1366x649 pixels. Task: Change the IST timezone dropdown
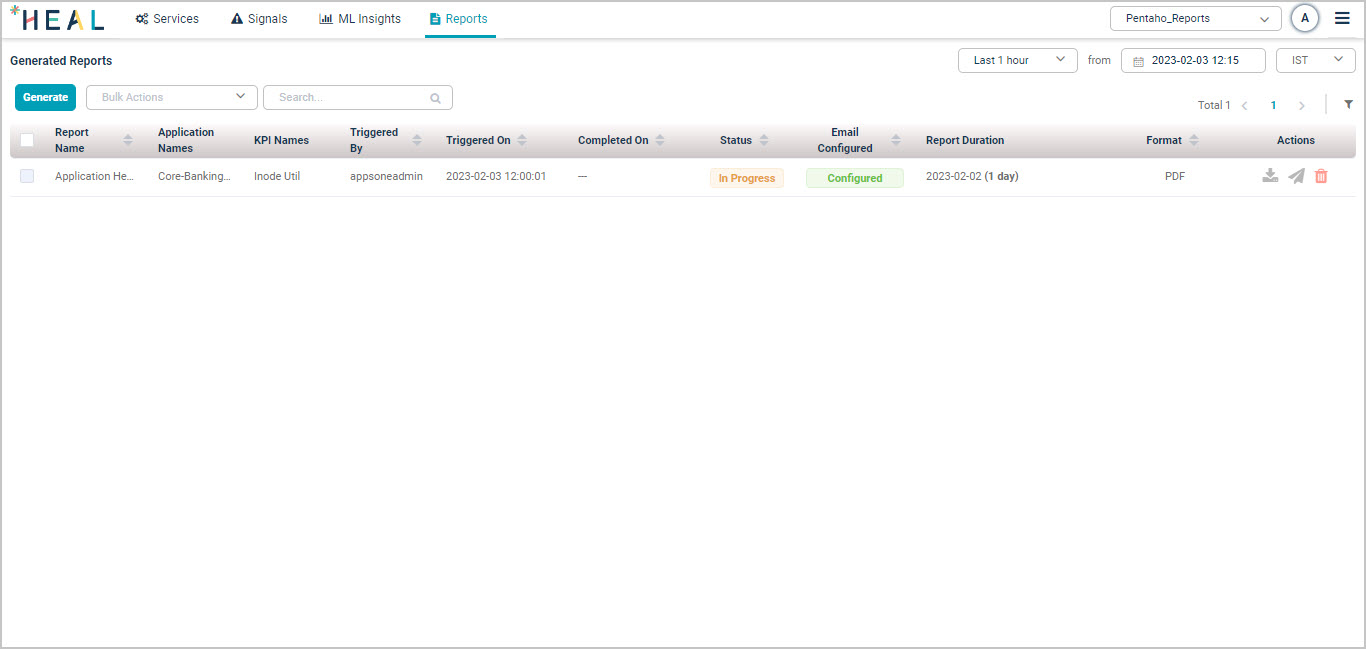pyautogui.click(x=1315, y=60)
